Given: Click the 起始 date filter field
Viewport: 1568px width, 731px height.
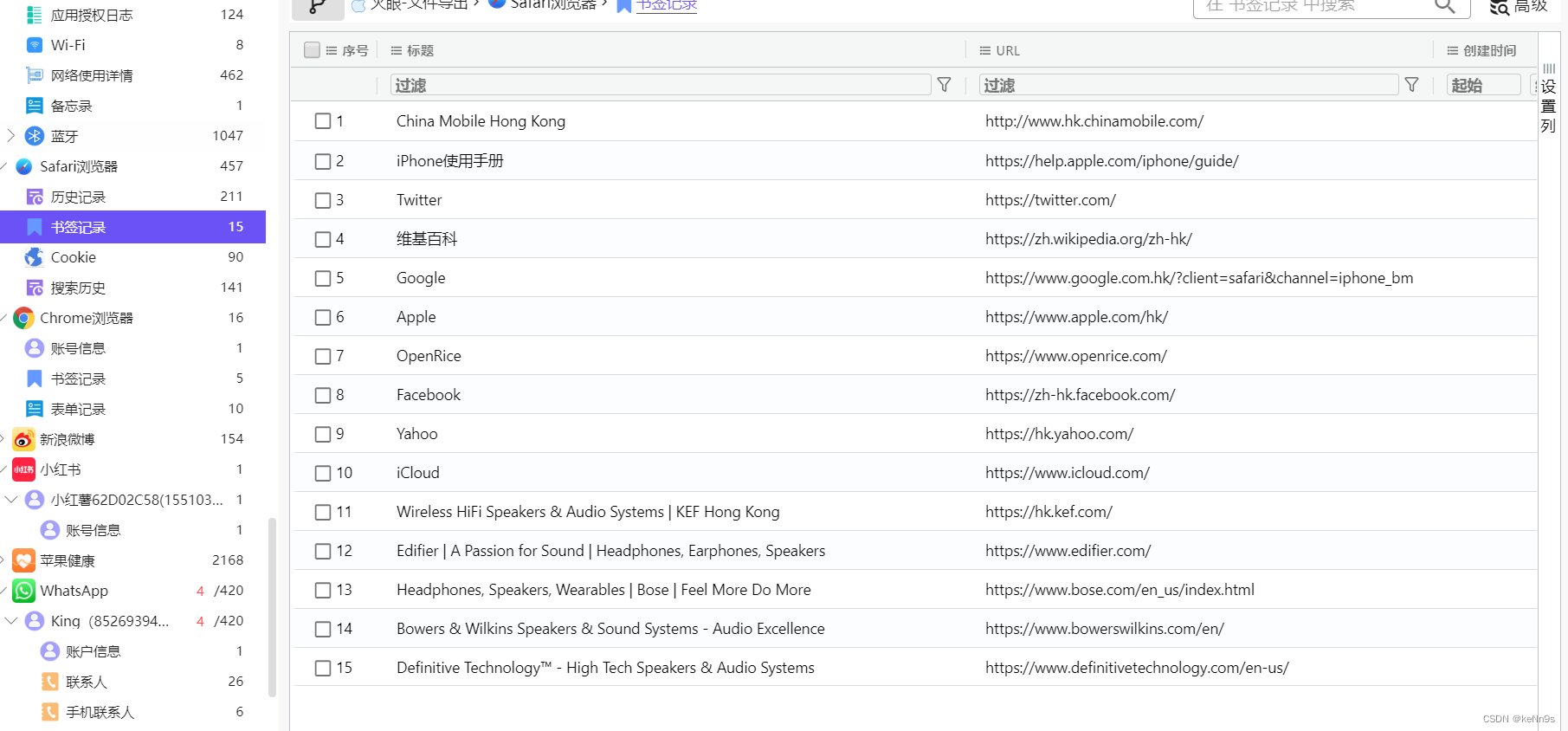Looking at the screenshot, I should pyautogui.click(x=1484, y=85).
